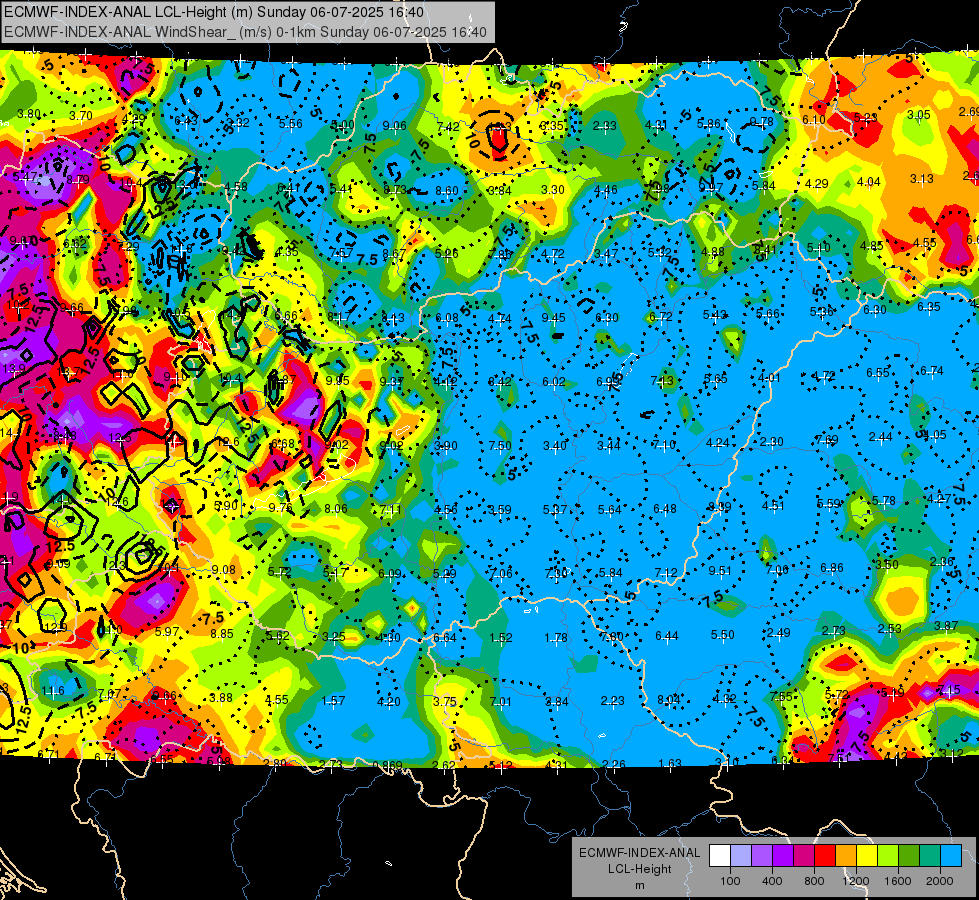Click the LCL-Height label in legend box

pyautogui.click(x=639, y=869)
